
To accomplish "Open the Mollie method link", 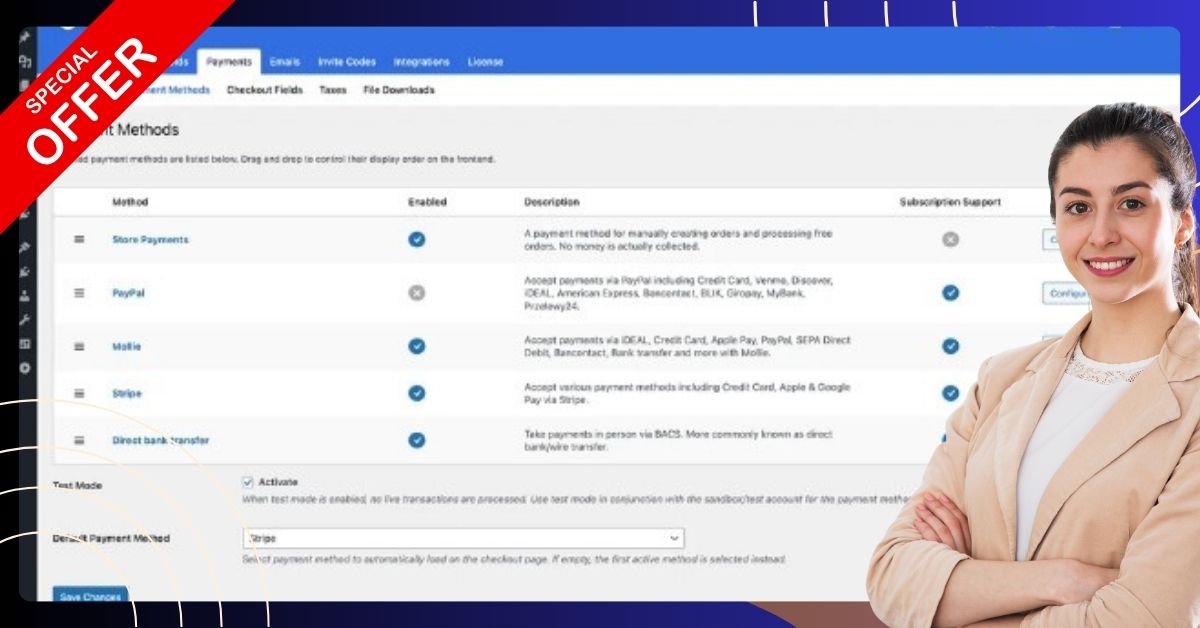I will (127, 346).
